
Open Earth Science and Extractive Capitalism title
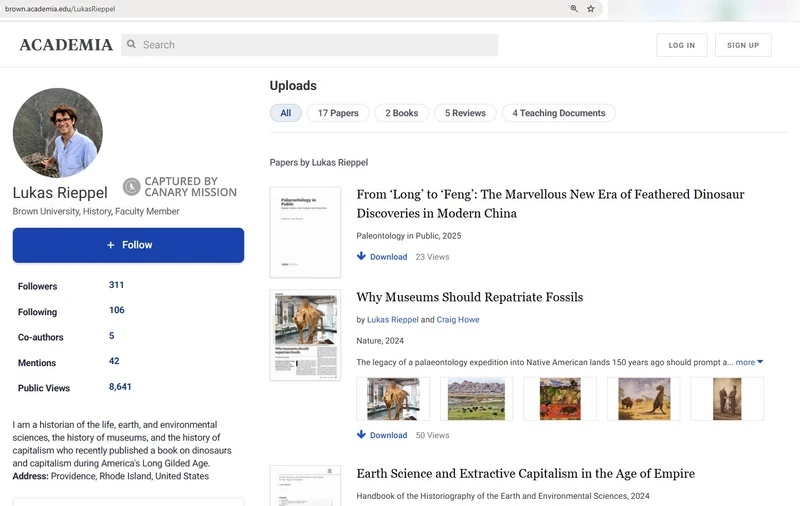point(526,473)
